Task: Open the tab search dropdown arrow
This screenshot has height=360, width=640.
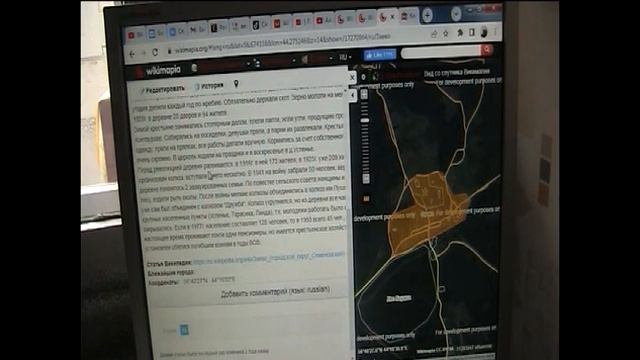Action: [x=456, y=14]
